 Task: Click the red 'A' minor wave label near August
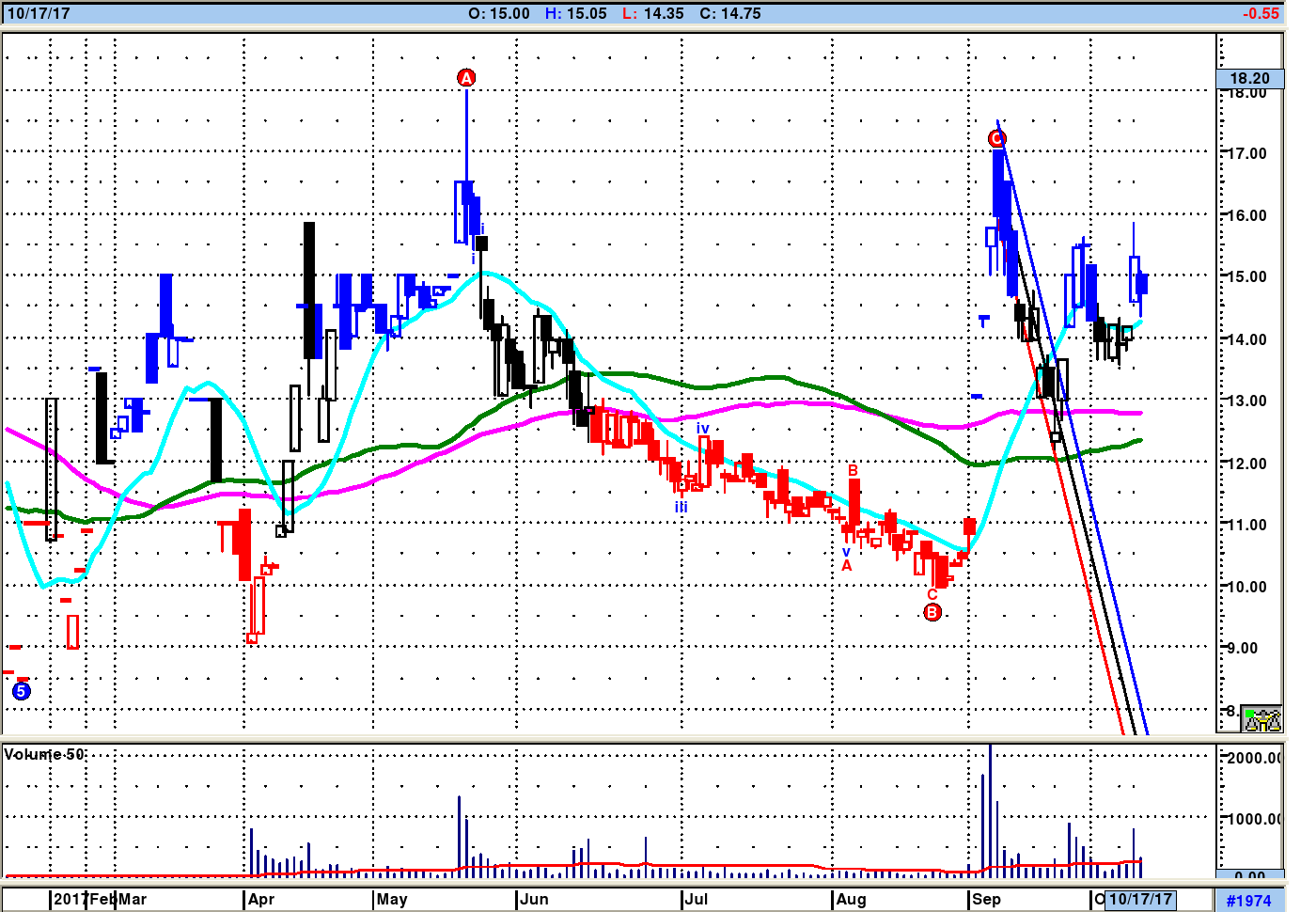pos(847,566)
